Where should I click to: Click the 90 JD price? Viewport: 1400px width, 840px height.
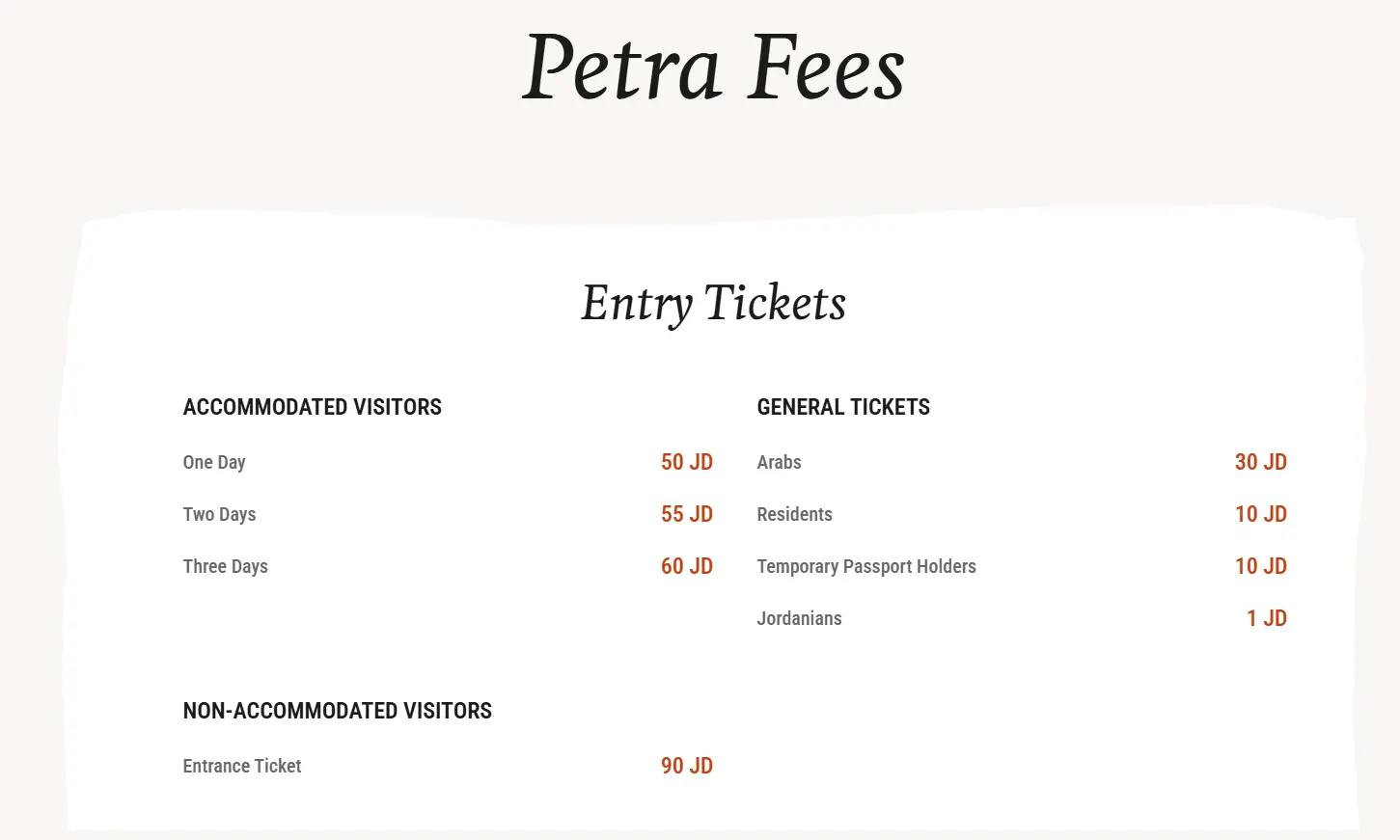click(686, 766)
